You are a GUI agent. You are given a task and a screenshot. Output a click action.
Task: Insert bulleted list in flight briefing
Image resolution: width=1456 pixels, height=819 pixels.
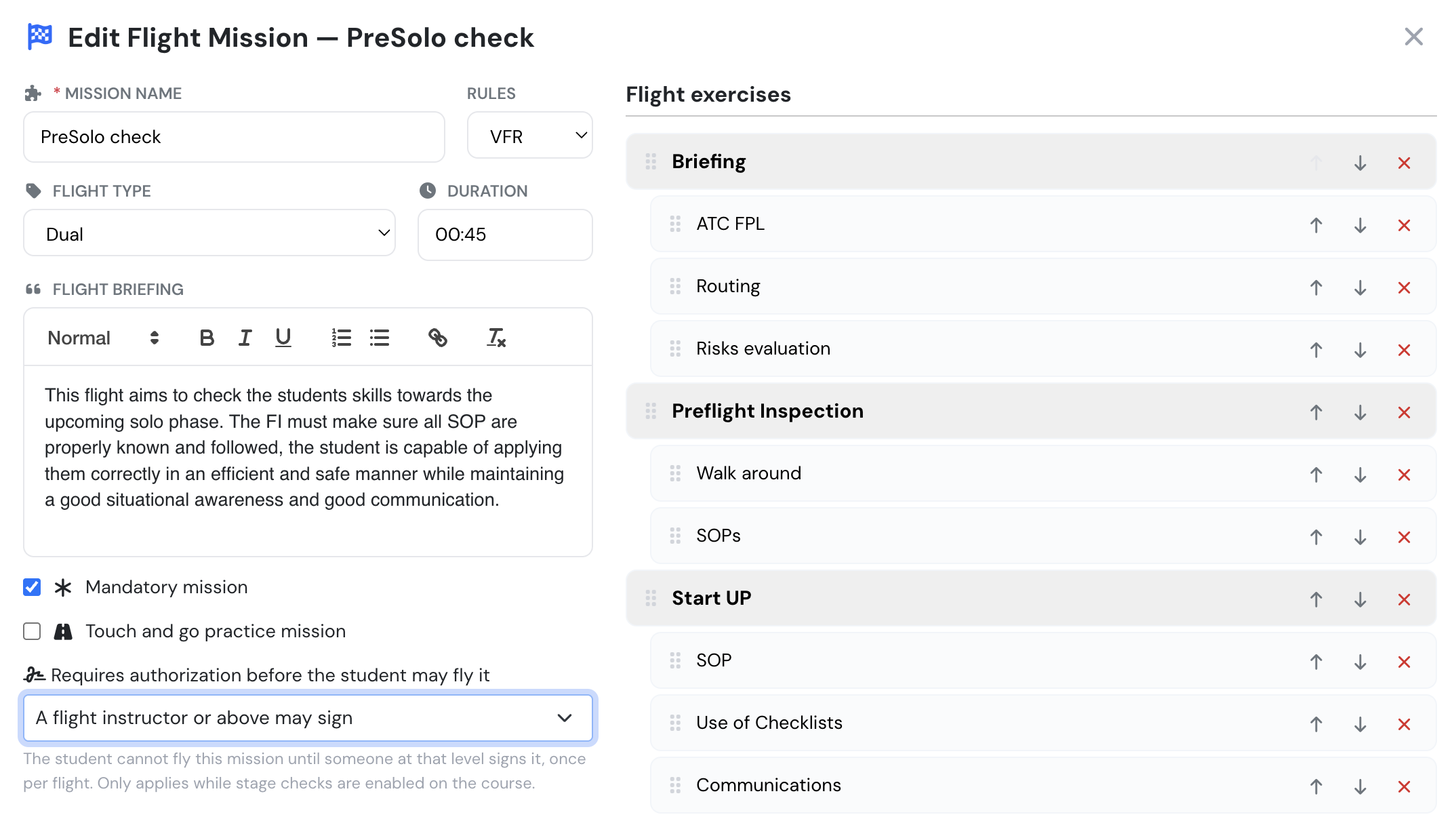pos(380,338)
